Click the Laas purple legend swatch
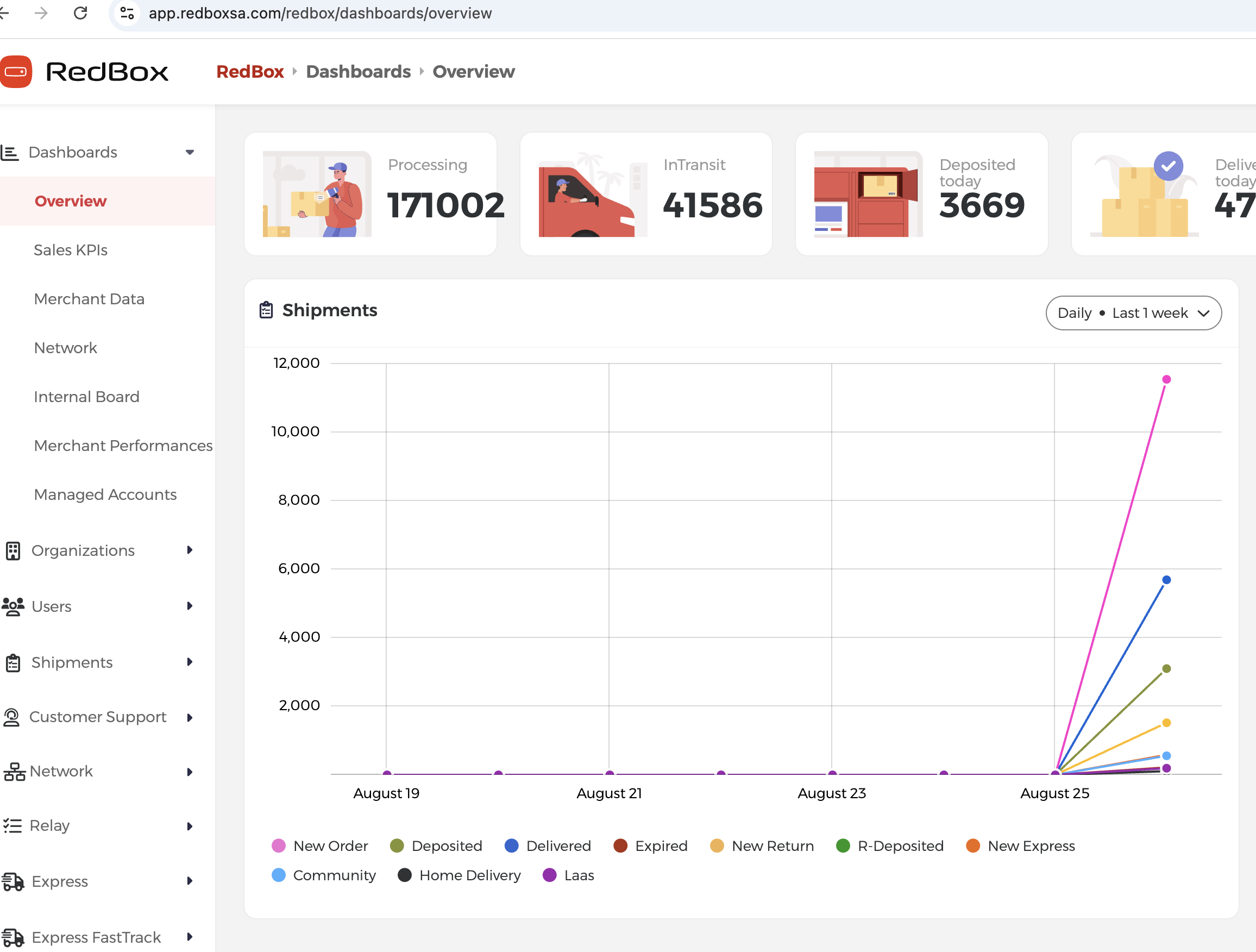The image size is (1256, 952). tap(550, 875)
